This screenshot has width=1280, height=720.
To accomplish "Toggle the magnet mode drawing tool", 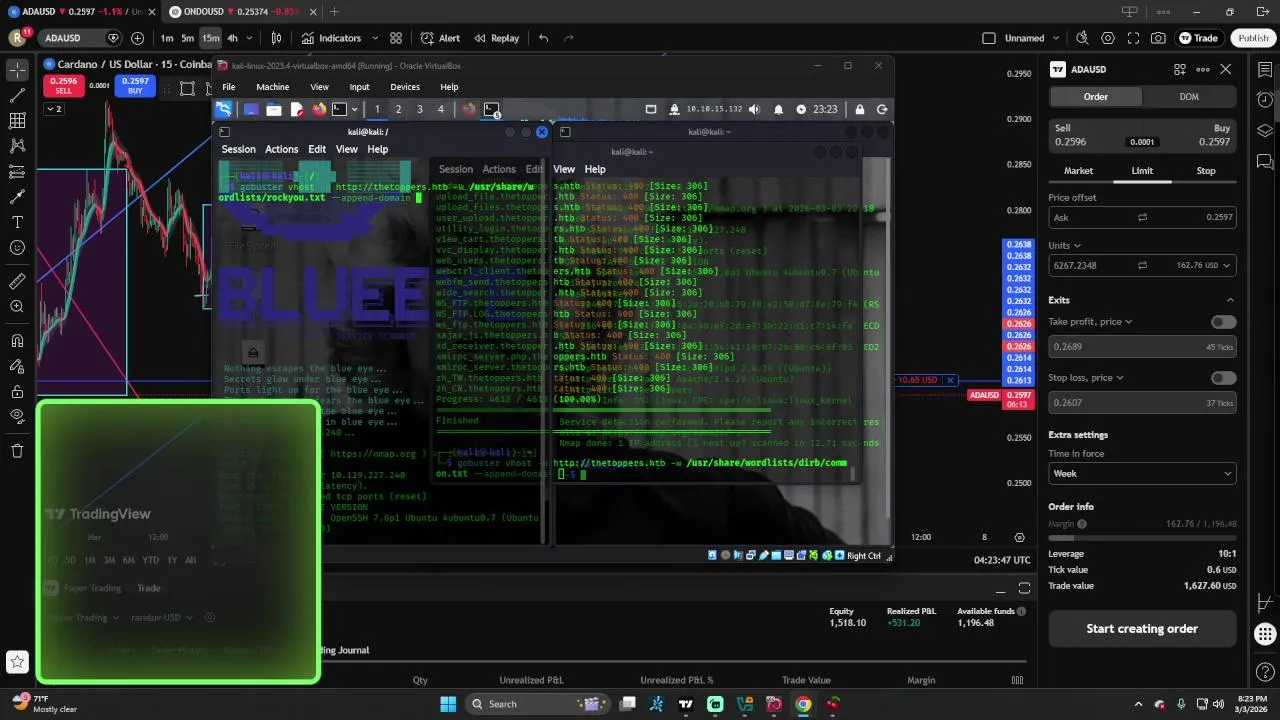I will (x=17, y=341).
